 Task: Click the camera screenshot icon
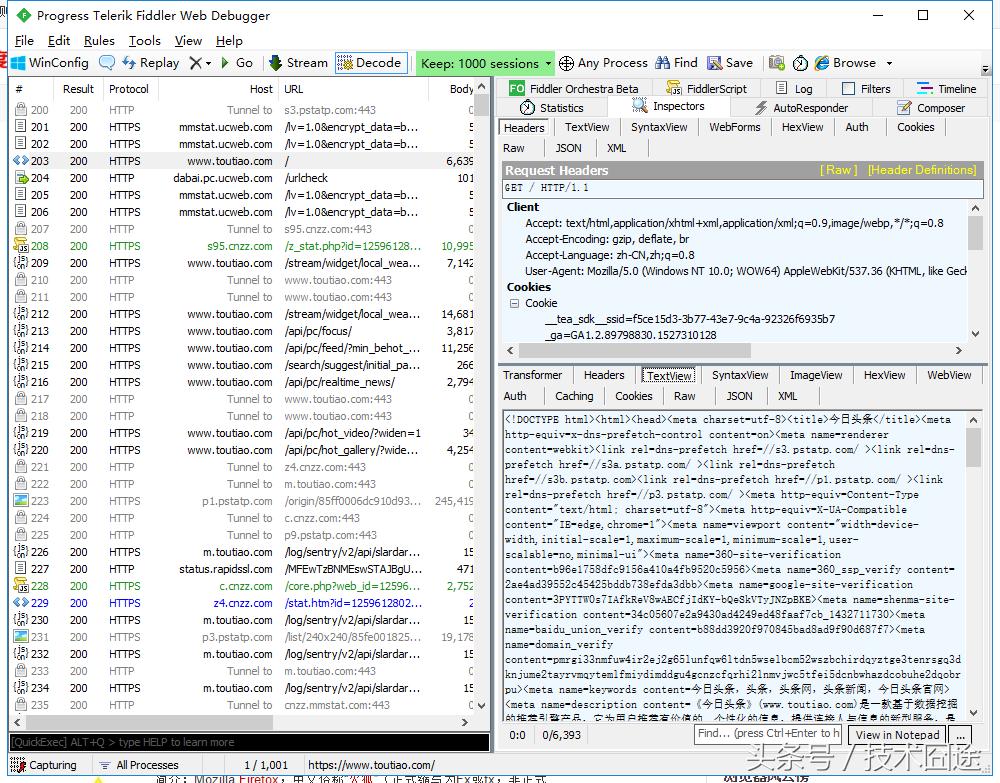point(776,62)
